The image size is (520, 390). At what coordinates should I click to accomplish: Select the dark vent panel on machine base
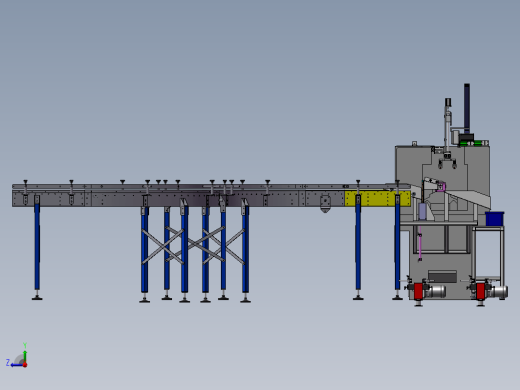tap(442, 277)
